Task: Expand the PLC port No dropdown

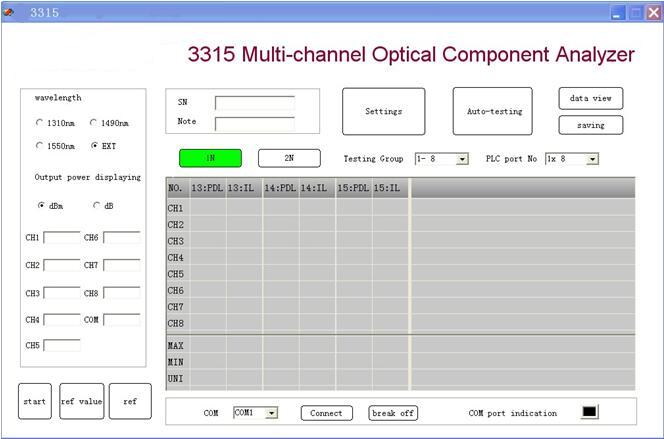Action: pos(592,159)
